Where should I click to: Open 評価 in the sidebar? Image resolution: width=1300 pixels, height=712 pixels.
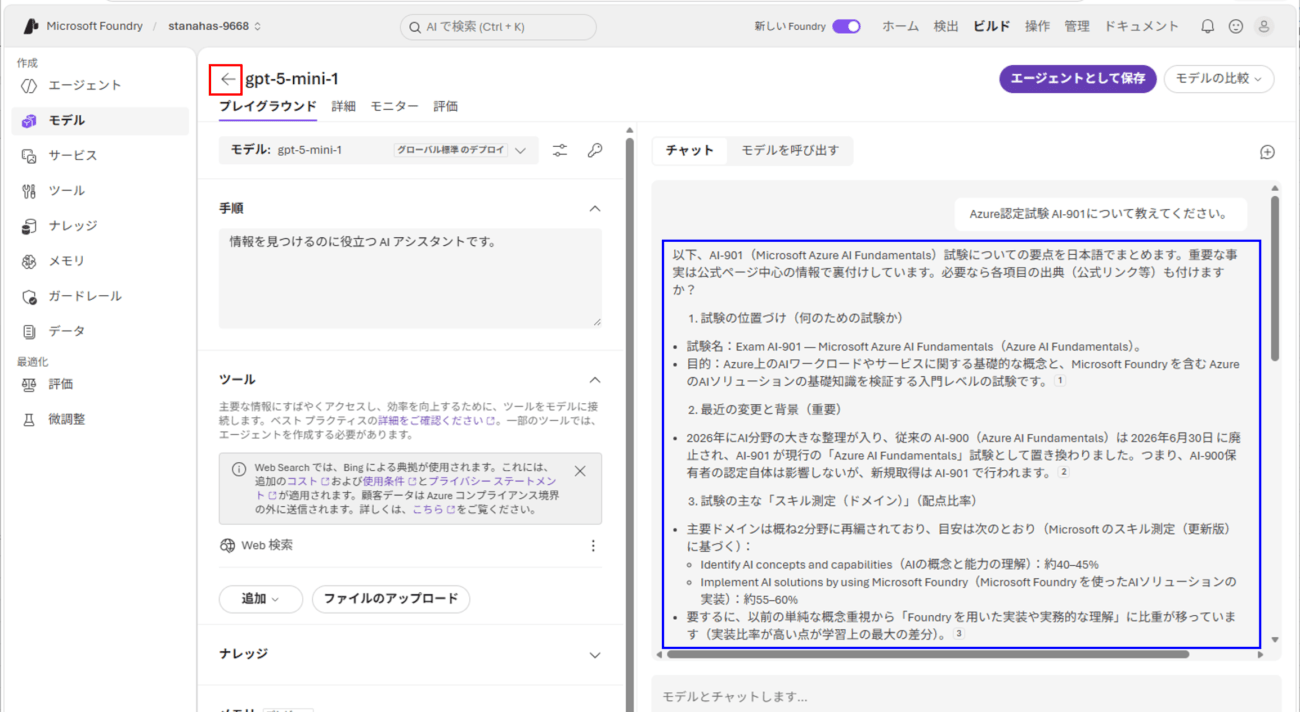pos(100,384)
